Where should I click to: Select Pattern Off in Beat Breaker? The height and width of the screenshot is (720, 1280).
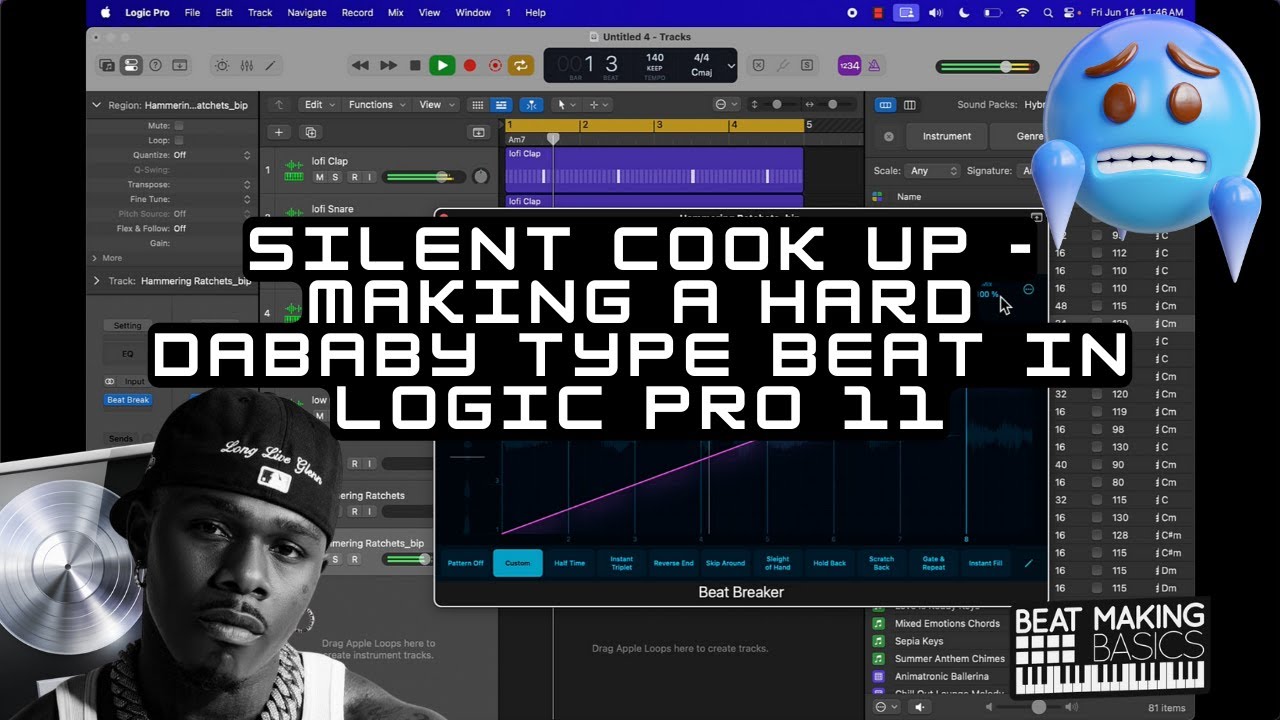tap(465, 563)
